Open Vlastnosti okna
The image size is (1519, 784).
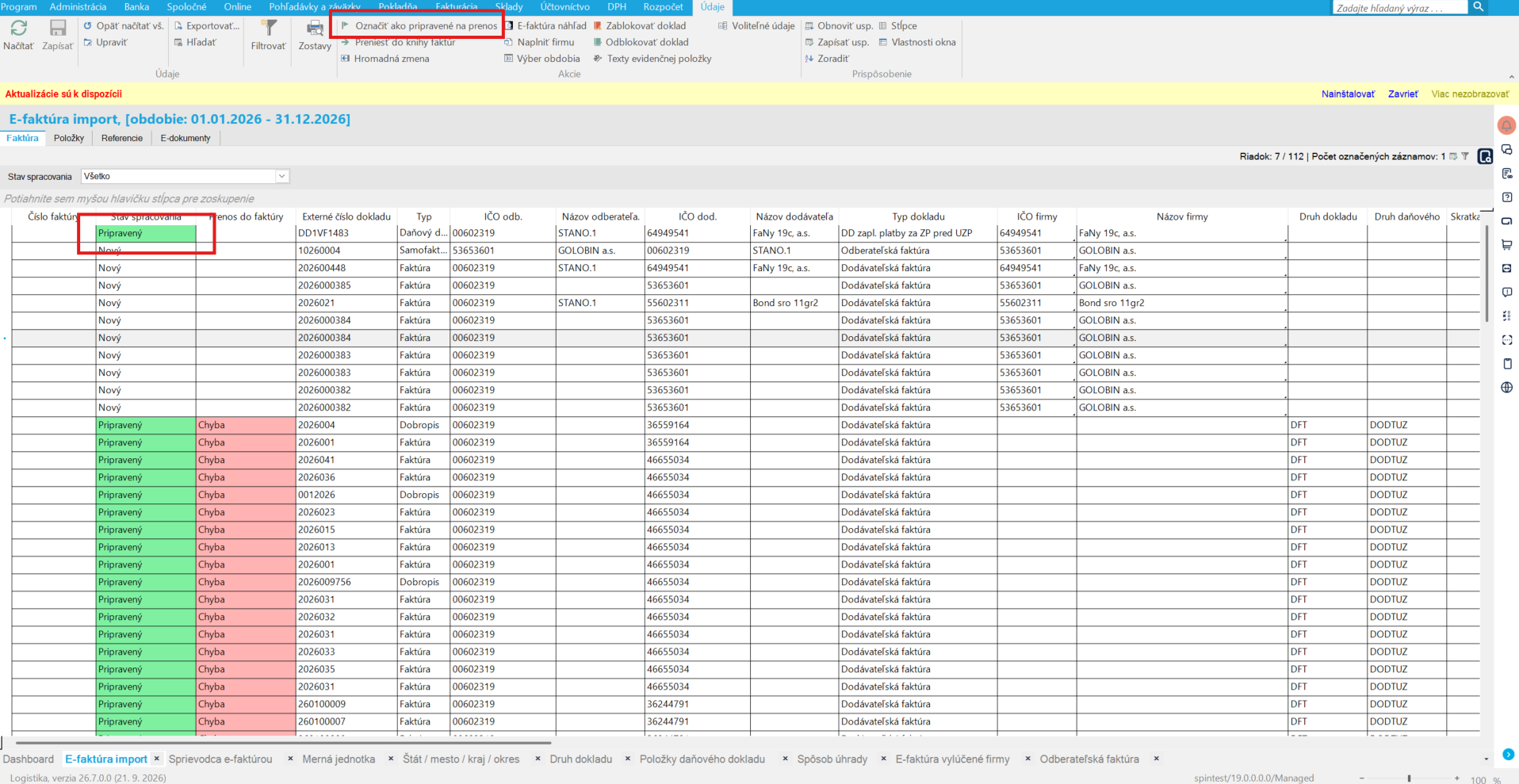click(917, 42)
